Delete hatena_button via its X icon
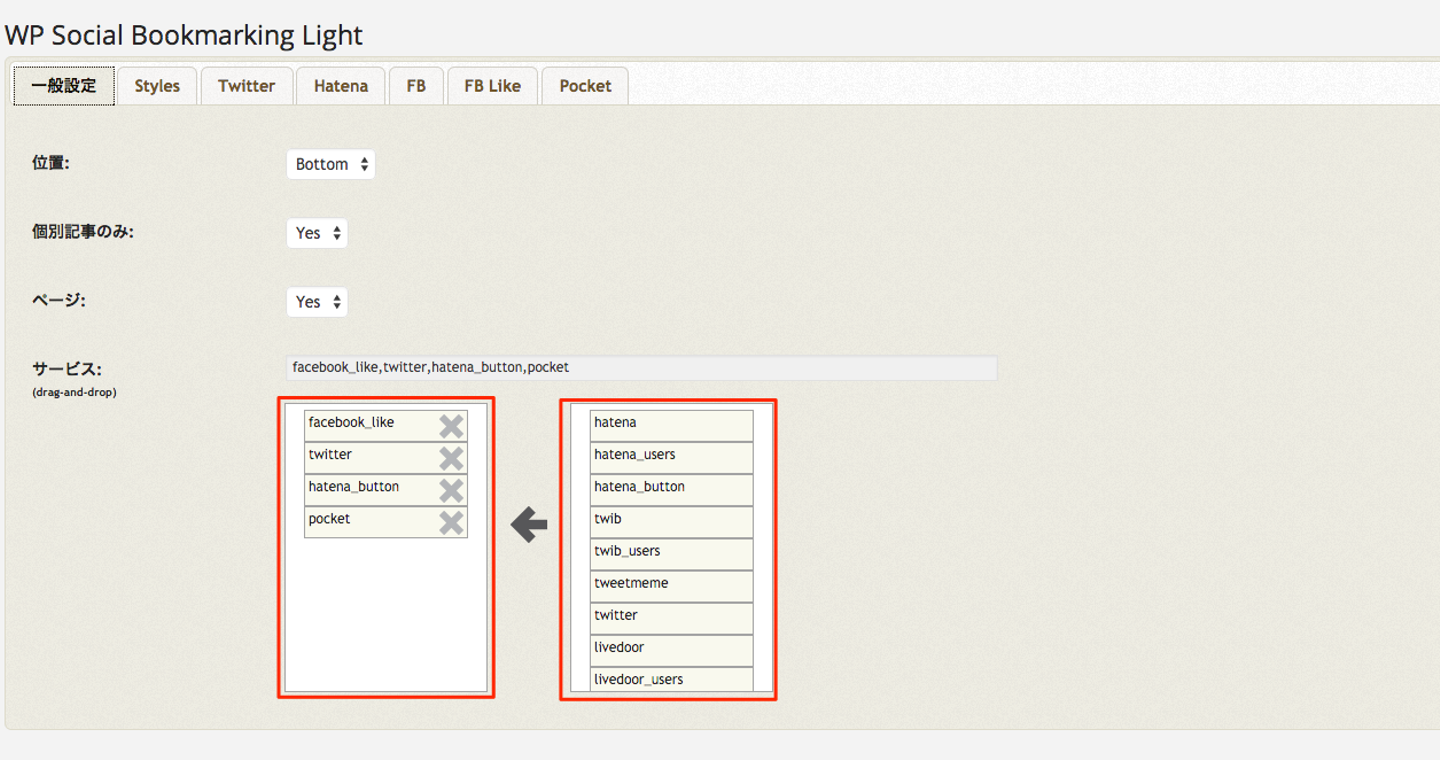This screenshot has width=1440, height=760. 451,490
